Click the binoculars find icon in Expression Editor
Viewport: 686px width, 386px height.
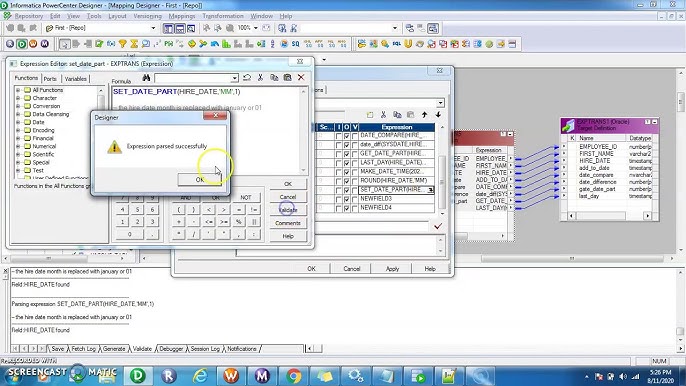(x=146, y=78)
